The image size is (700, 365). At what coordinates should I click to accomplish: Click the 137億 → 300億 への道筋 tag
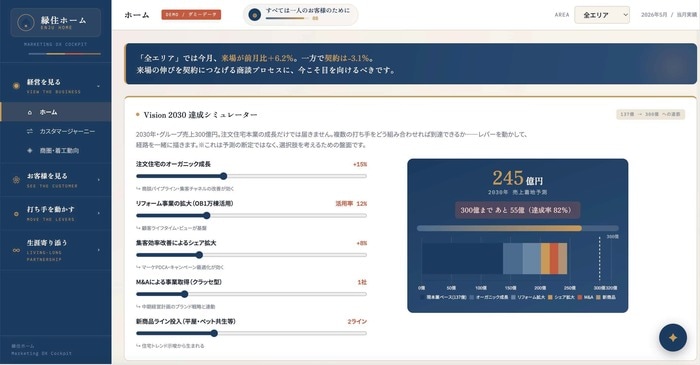(650, 114)
